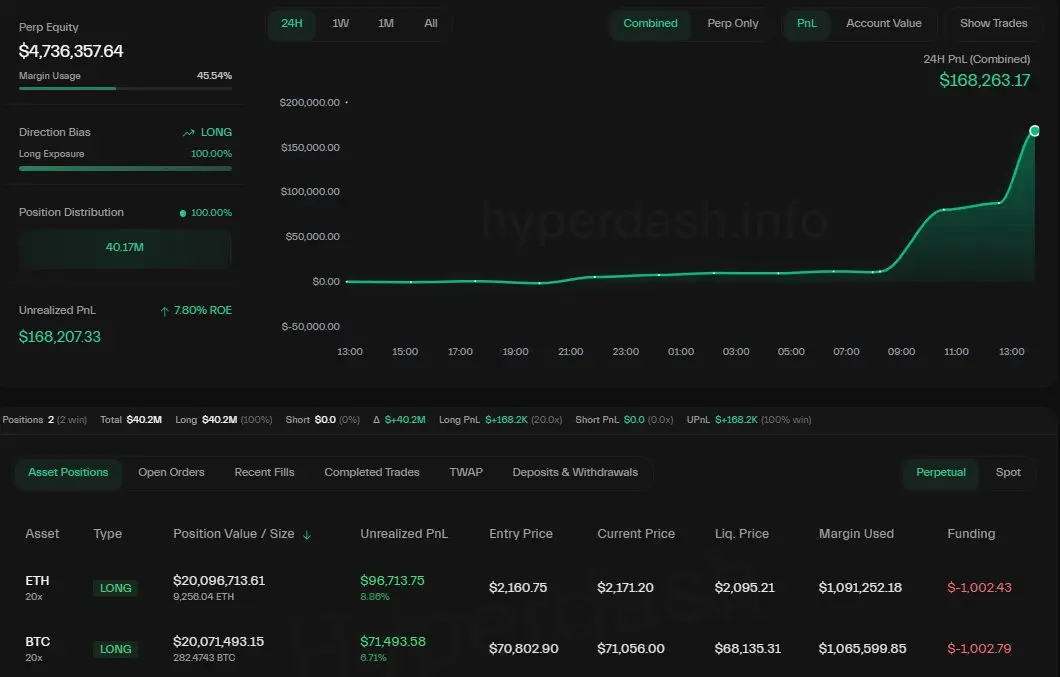Viewport: 1060px width, 677px height.
Task: Click the Unrealized PnL up-arrow ROE icon
Action: click(x=164, y=311)
